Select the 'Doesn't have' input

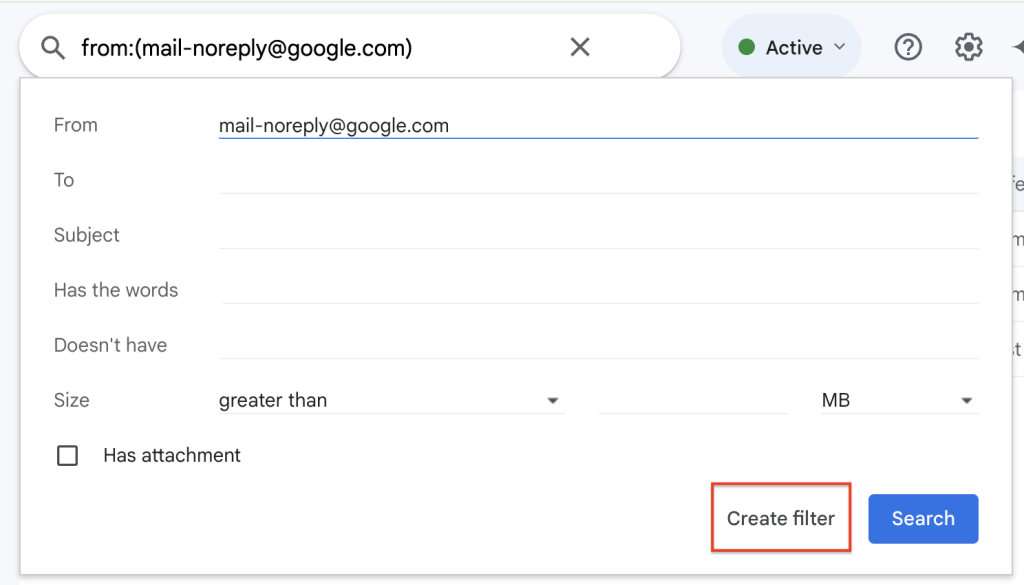[x=597, y=345]
